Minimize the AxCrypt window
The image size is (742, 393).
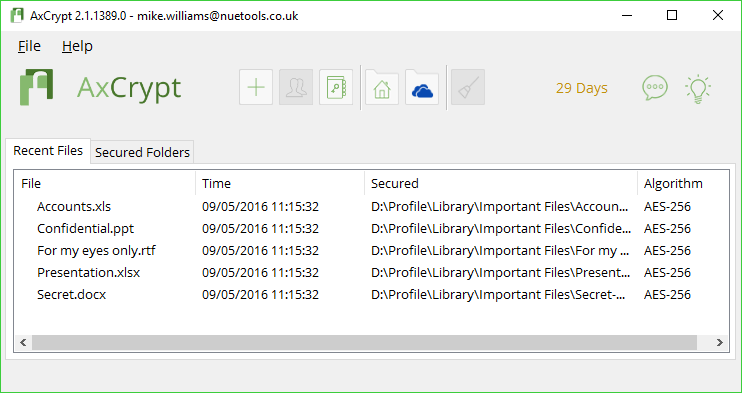(x=626, y=16)
